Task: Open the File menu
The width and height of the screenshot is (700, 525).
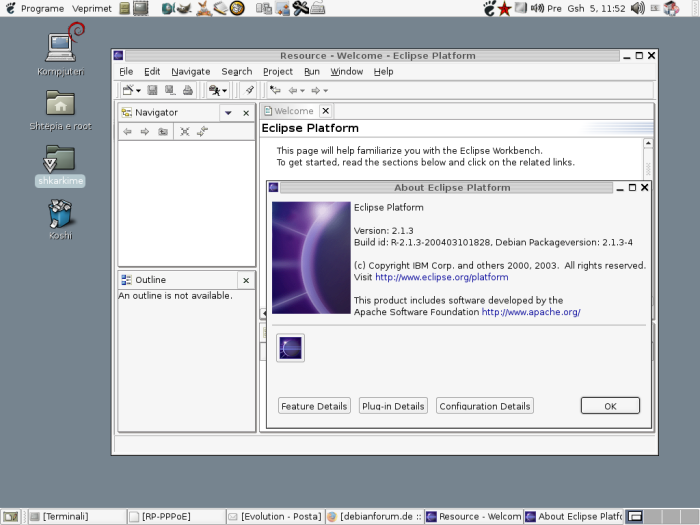Action: (x=126, y=71)
